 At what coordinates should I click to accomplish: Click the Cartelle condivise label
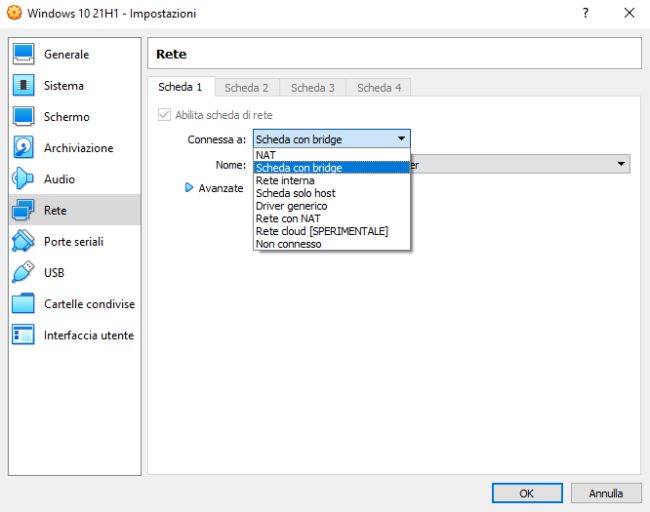coord(90,304)
